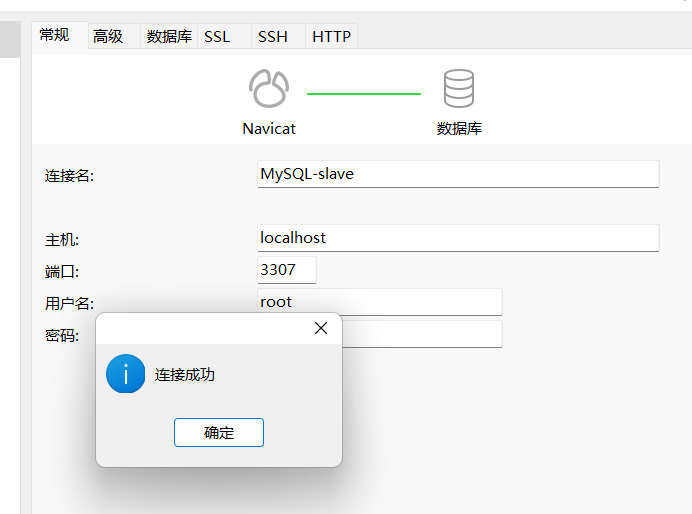Click the 主机: label
The image size is (692, 514).
[62, 240]
